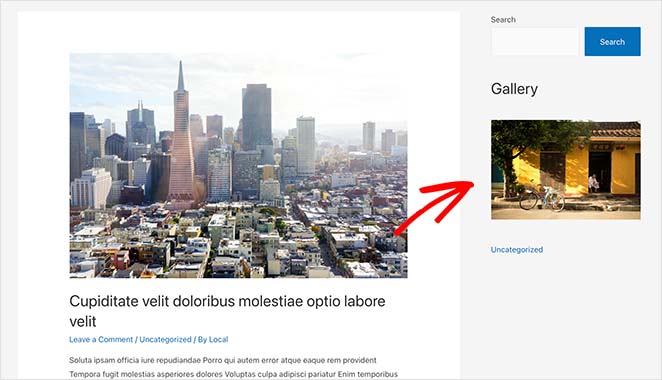This screenshot has height=380, width=662.
Task: Click the blue Search button
Action: [612, 41]
